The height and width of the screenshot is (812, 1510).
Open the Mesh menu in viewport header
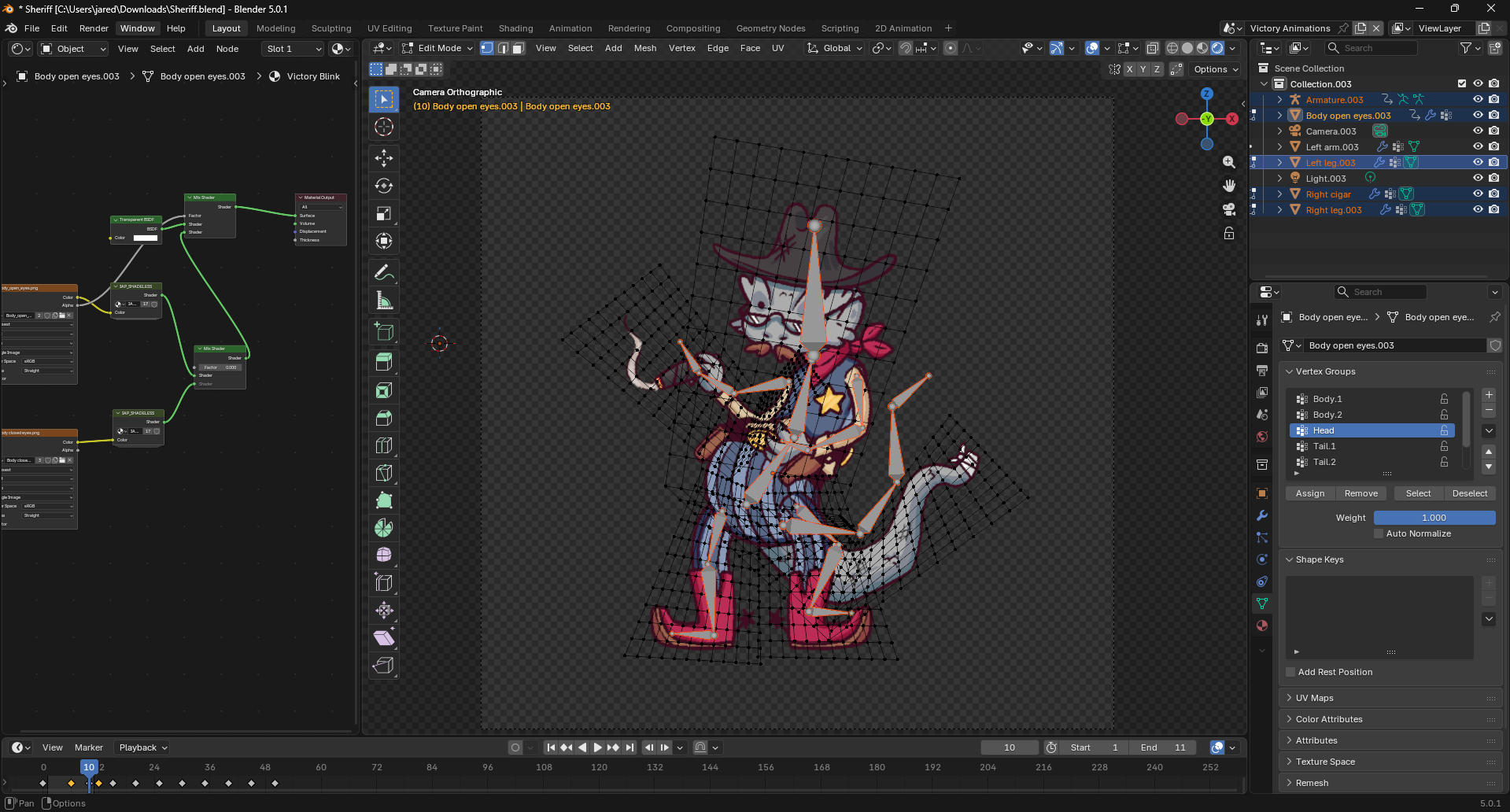click(x=645, y=48)
